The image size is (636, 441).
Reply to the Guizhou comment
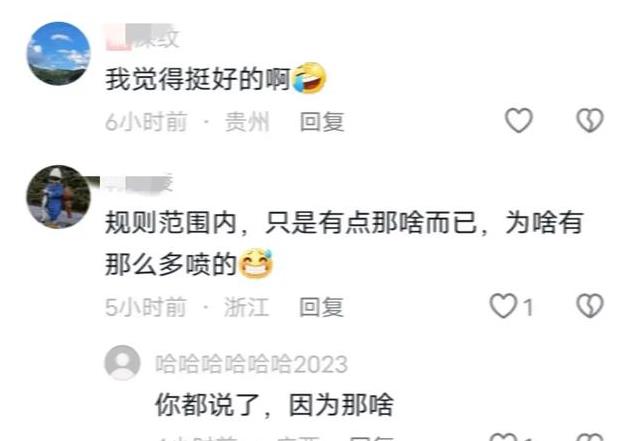(x=322, y=122)
